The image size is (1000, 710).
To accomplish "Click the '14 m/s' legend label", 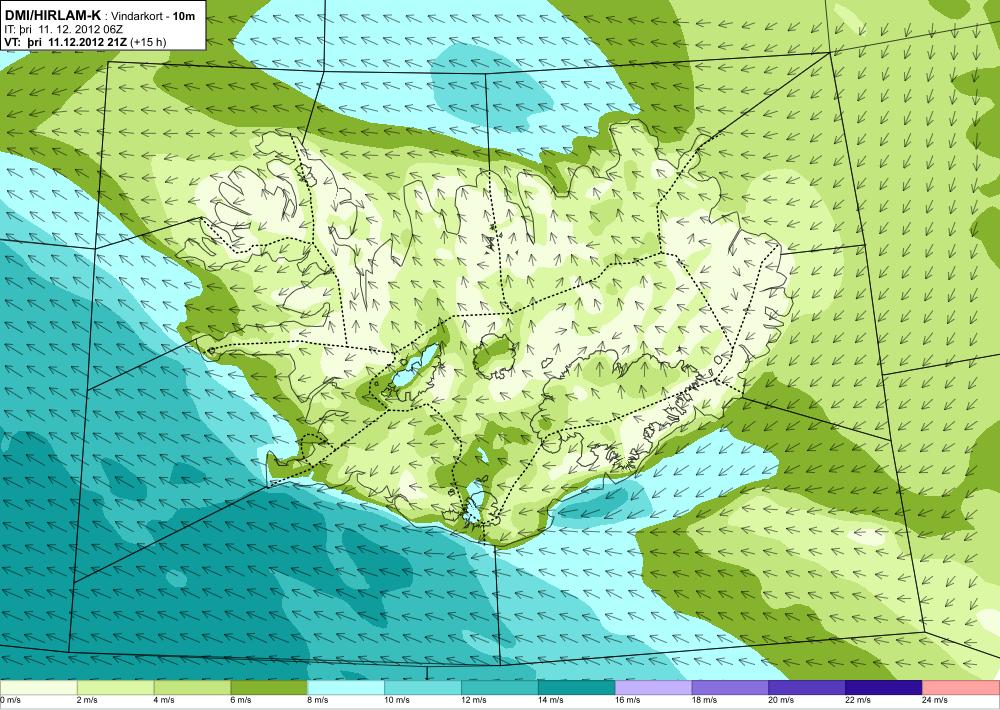I will pos(550,700).
